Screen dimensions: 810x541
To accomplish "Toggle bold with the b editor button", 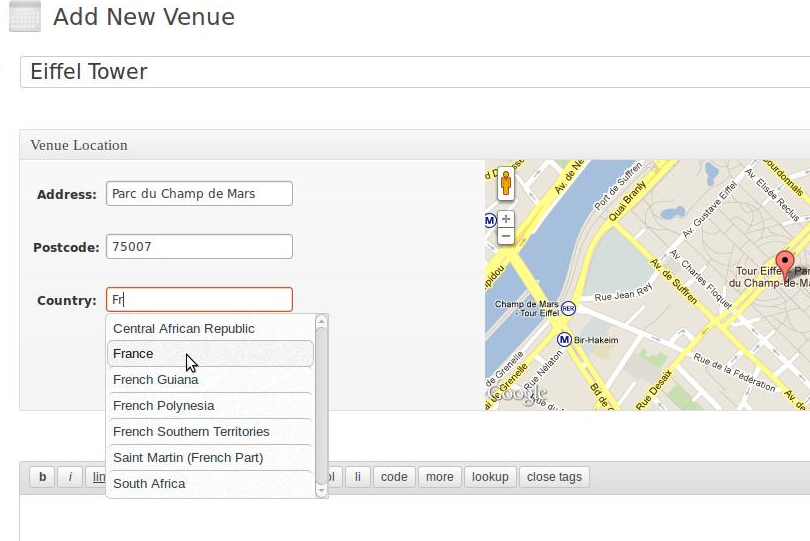I will pyautogui.click(x=42, y=477).
